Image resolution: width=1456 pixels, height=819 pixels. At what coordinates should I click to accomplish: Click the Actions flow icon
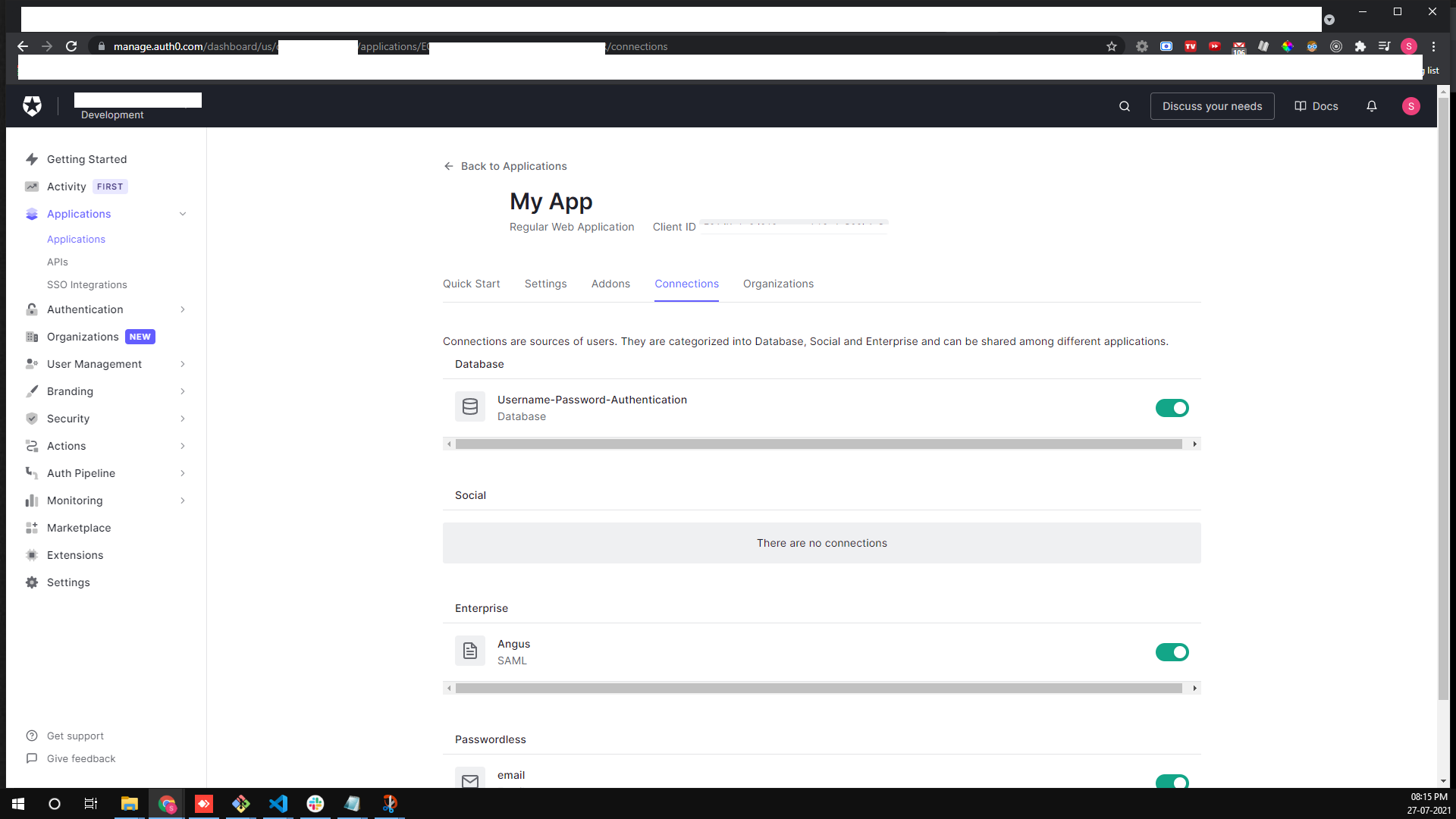32,446
